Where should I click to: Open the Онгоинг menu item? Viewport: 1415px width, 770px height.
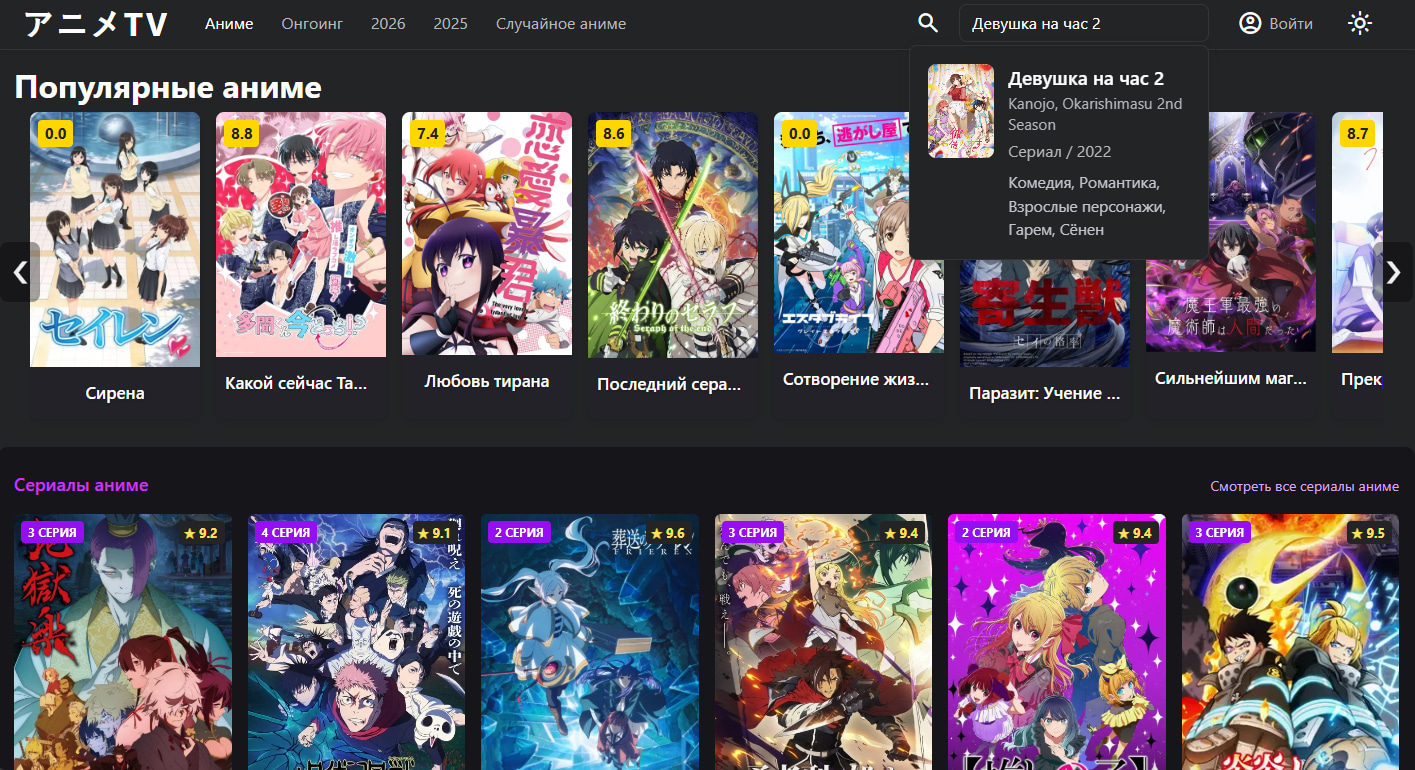[312, 24]
